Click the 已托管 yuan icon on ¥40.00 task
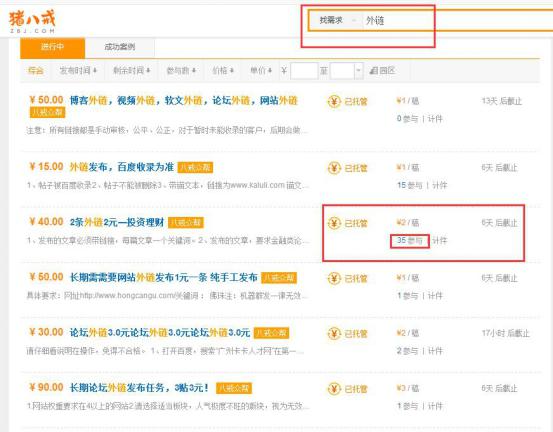 coord(334,223)
